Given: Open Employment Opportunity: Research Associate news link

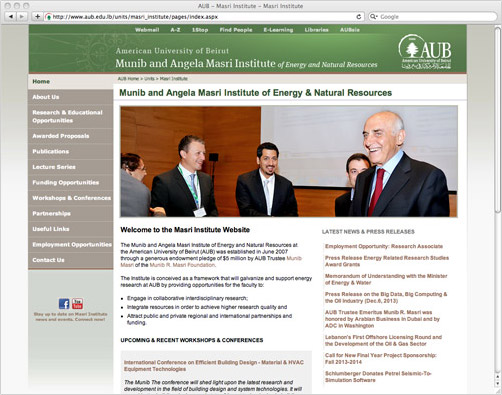Looking at the screenshot, I should [384, 246].
